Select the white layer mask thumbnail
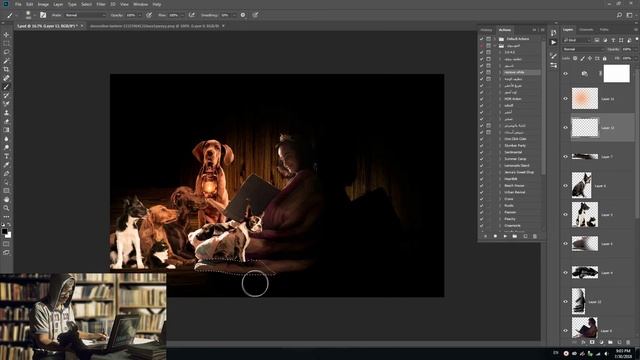 (616, 74)
